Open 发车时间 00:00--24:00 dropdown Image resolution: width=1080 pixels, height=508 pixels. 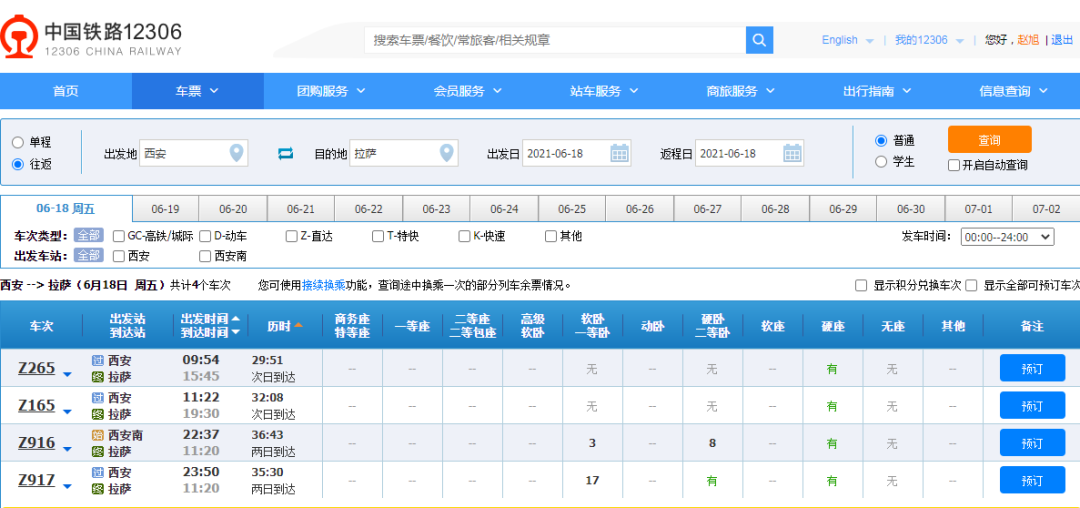click(x=1007, y=237)
